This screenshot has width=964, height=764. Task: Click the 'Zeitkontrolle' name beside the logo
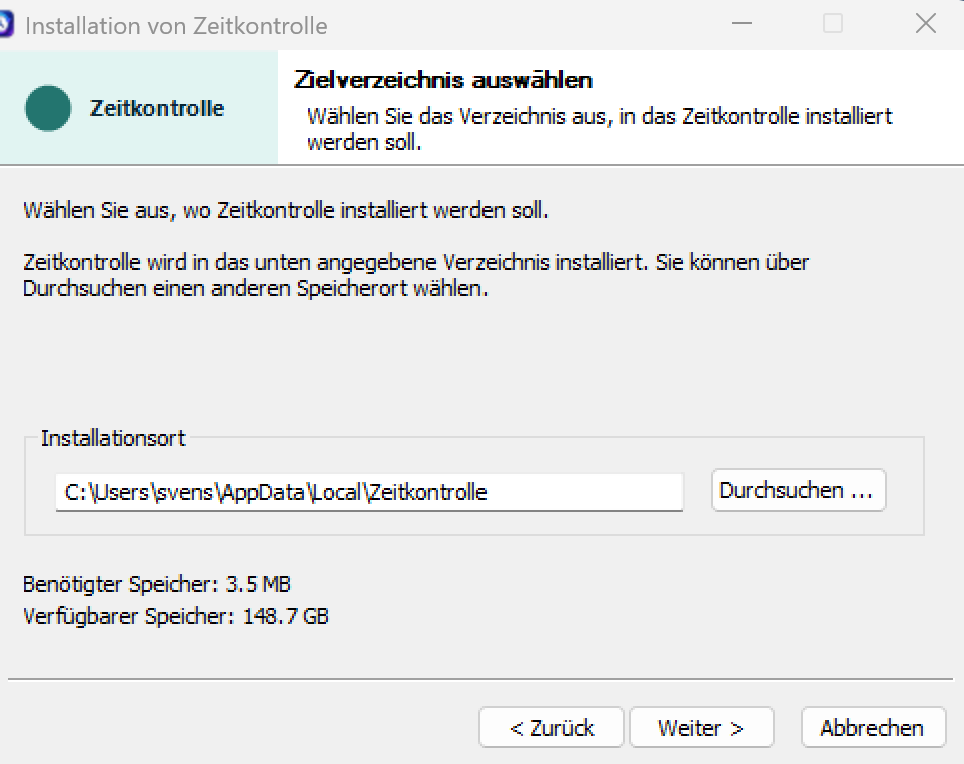click(157, 108)
